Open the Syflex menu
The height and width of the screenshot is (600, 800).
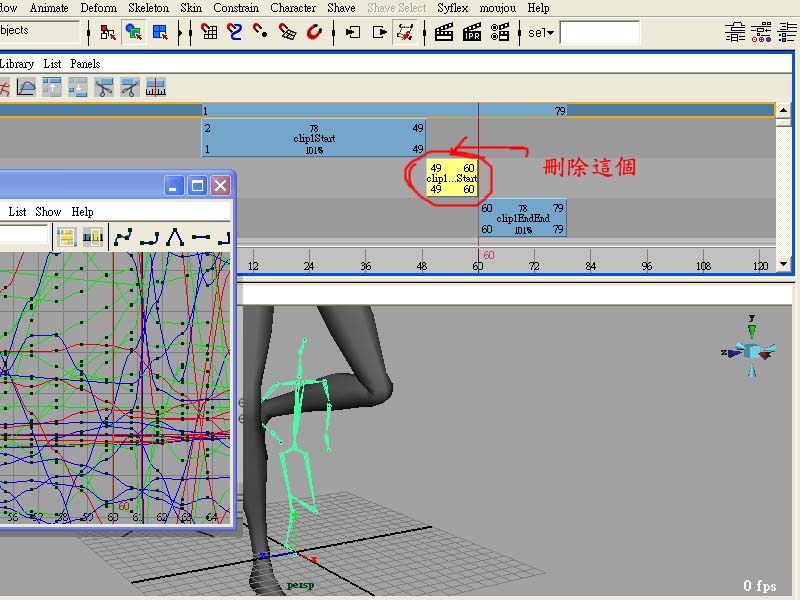(x=453, y=8)
